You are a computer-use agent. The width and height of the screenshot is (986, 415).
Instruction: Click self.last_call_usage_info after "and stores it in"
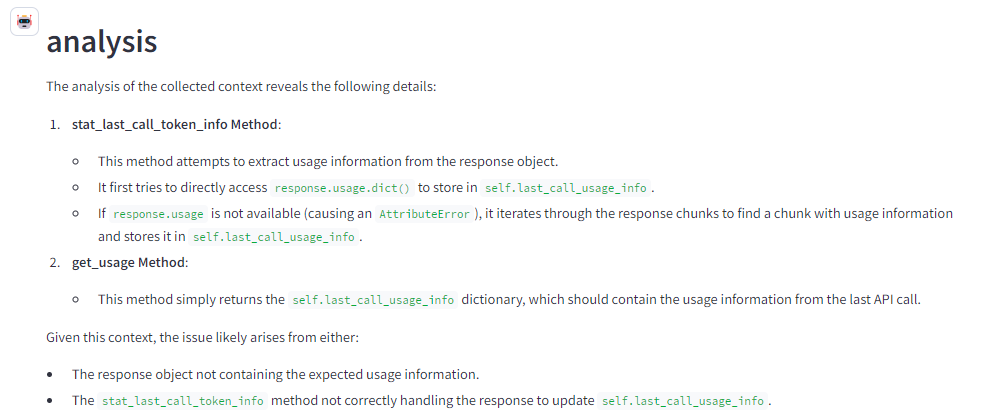pos(272,237)
